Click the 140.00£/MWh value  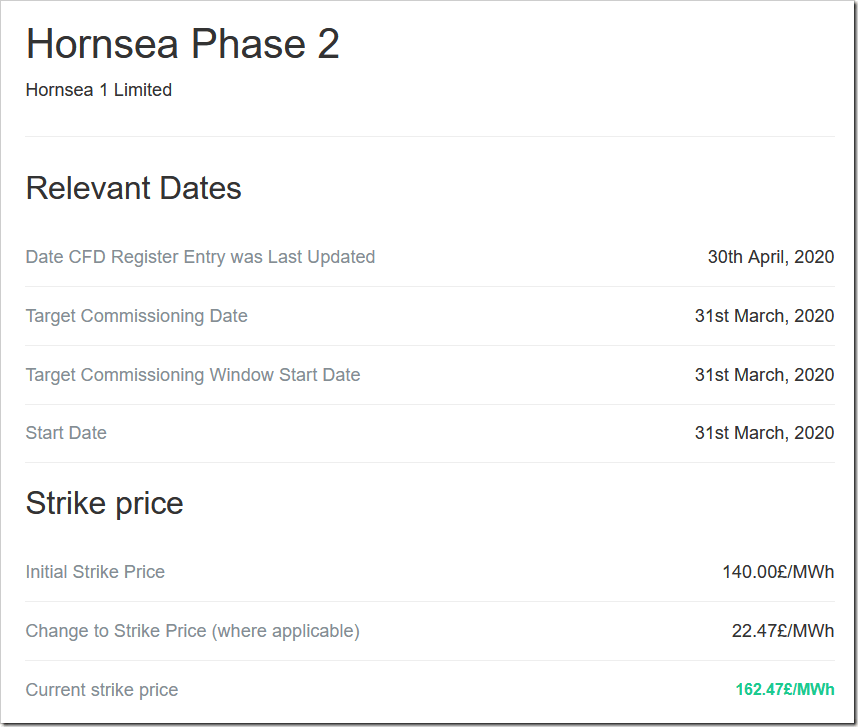778,572
